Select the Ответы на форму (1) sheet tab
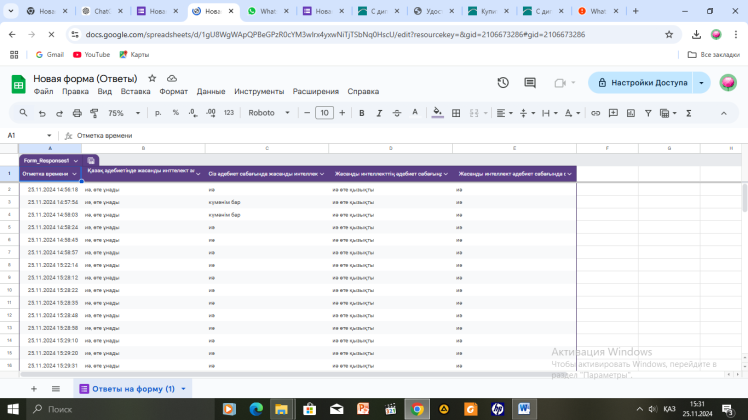 133,389
